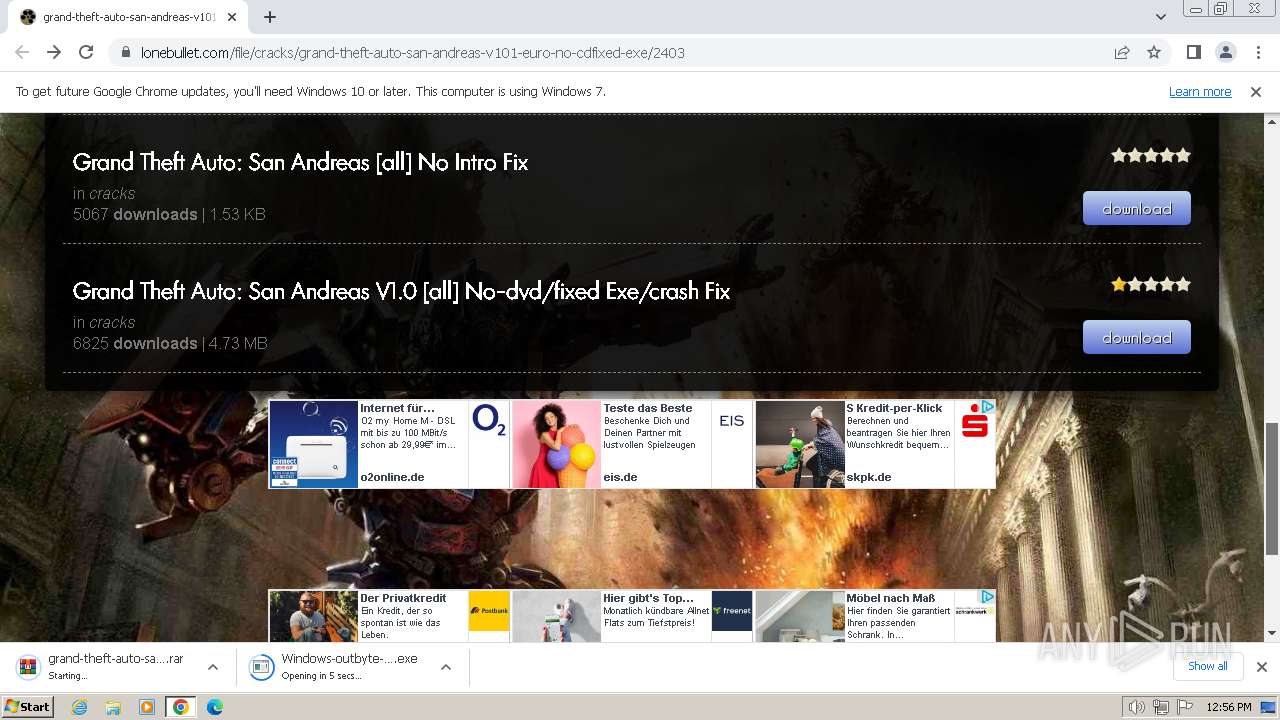Rate the No-dvd/fixed Exe/crash Fix stars
This screenshot has height=720, width=1280.
click(1151, 284)
